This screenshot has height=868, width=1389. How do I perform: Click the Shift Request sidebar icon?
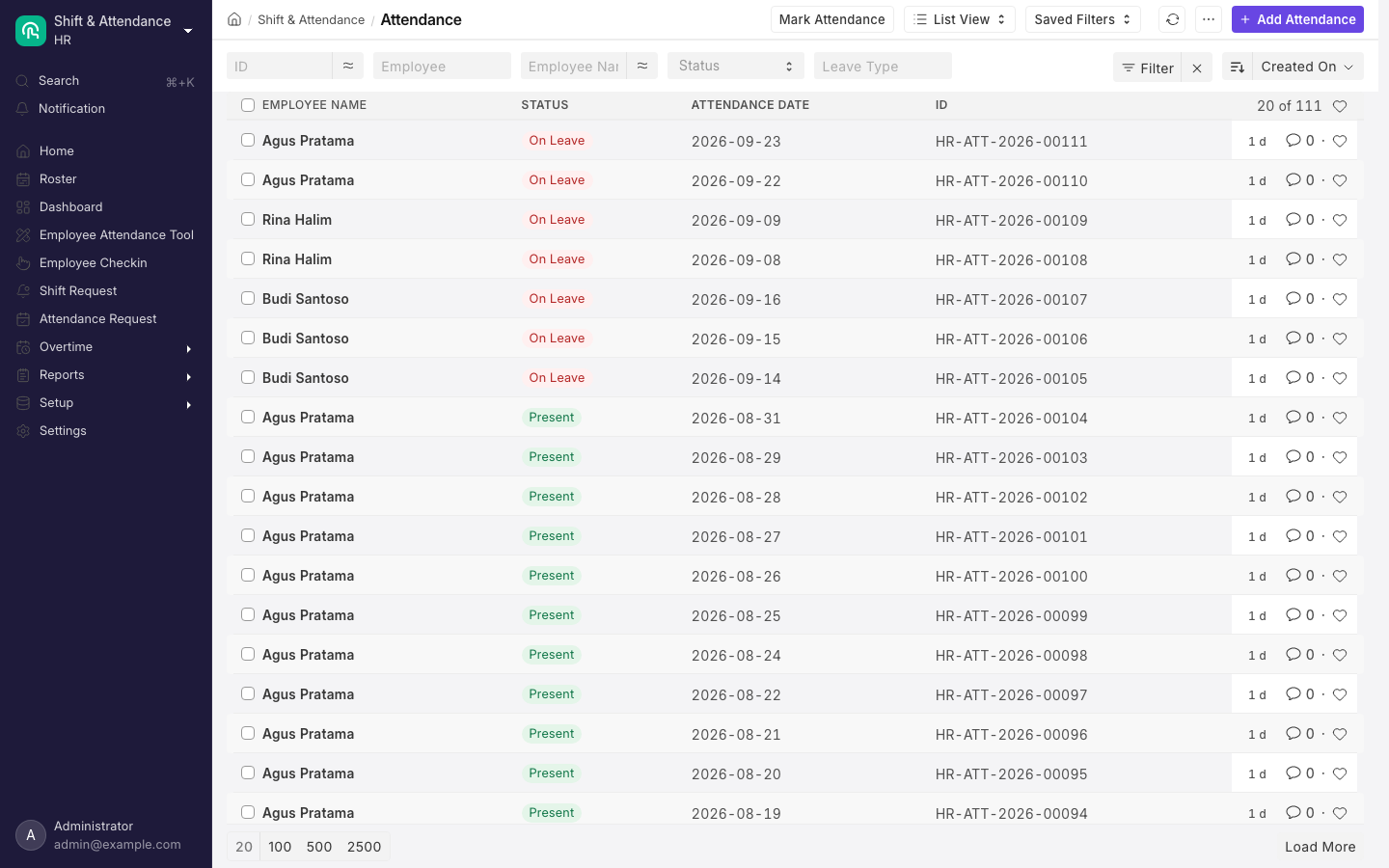click(x=23, y=291)
